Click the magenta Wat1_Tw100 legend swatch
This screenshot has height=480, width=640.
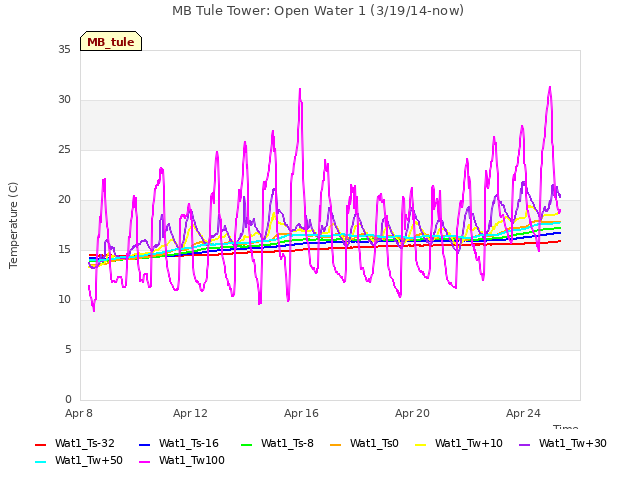pyautogui.click(x=144, y=462)
